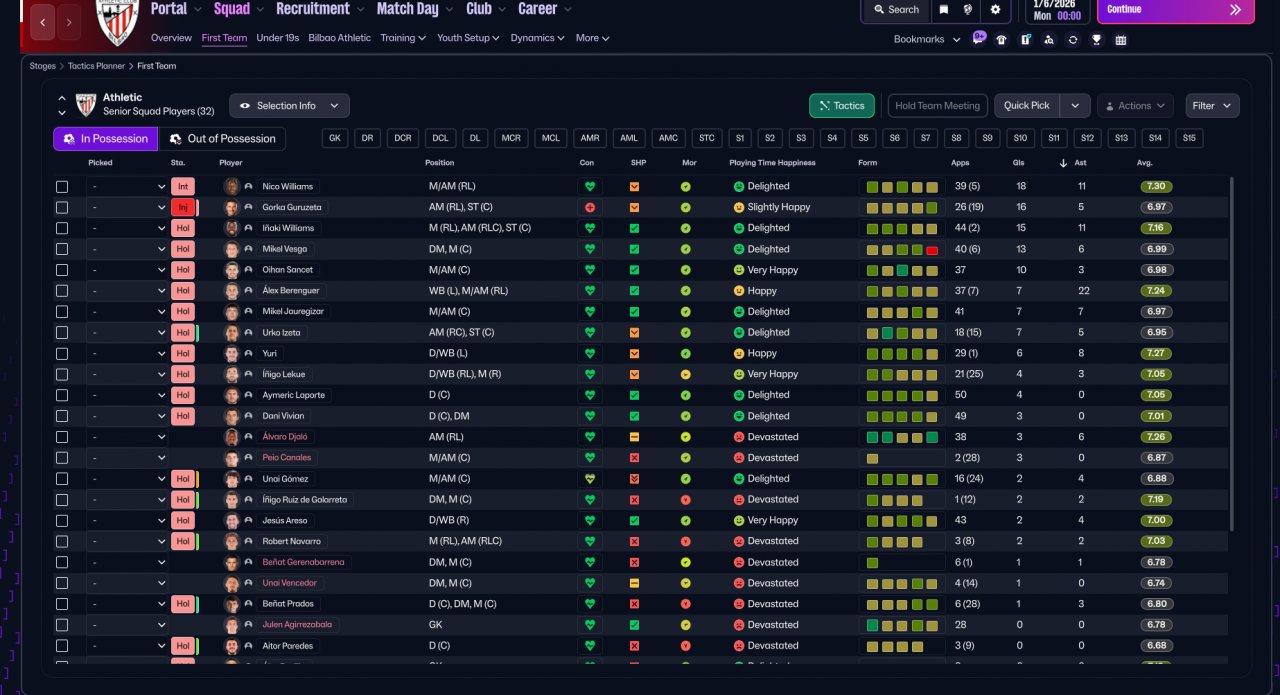1280x695 pixels.
Task: Tick the checkbox for Oihan Sancet
Action: tap(62, 270)
